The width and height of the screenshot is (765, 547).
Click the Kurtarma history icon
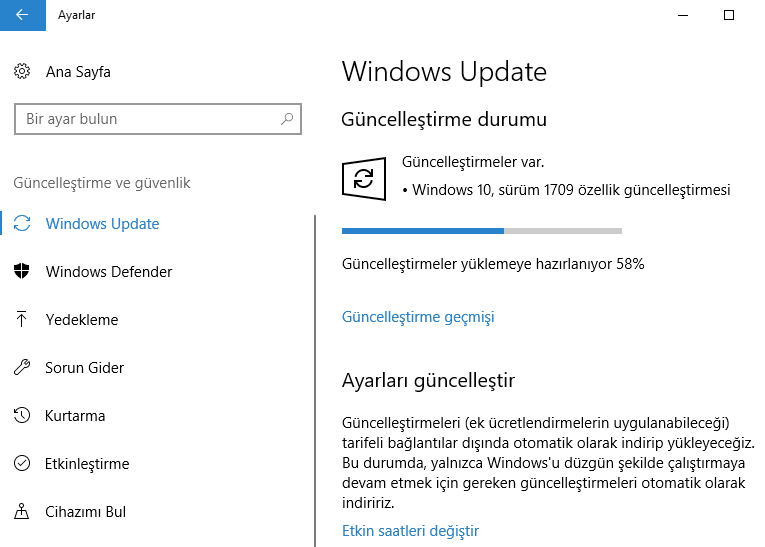(x=22, y=416)
